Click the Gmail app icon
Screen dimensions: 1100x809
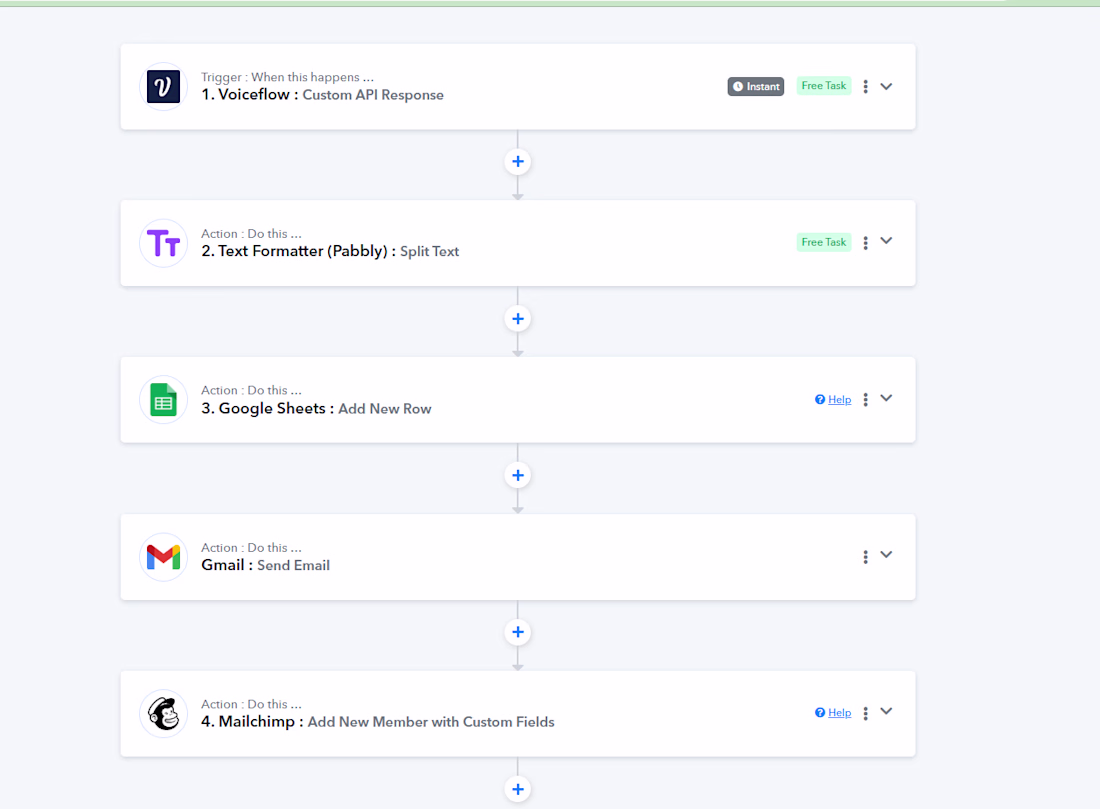[163, 557]
